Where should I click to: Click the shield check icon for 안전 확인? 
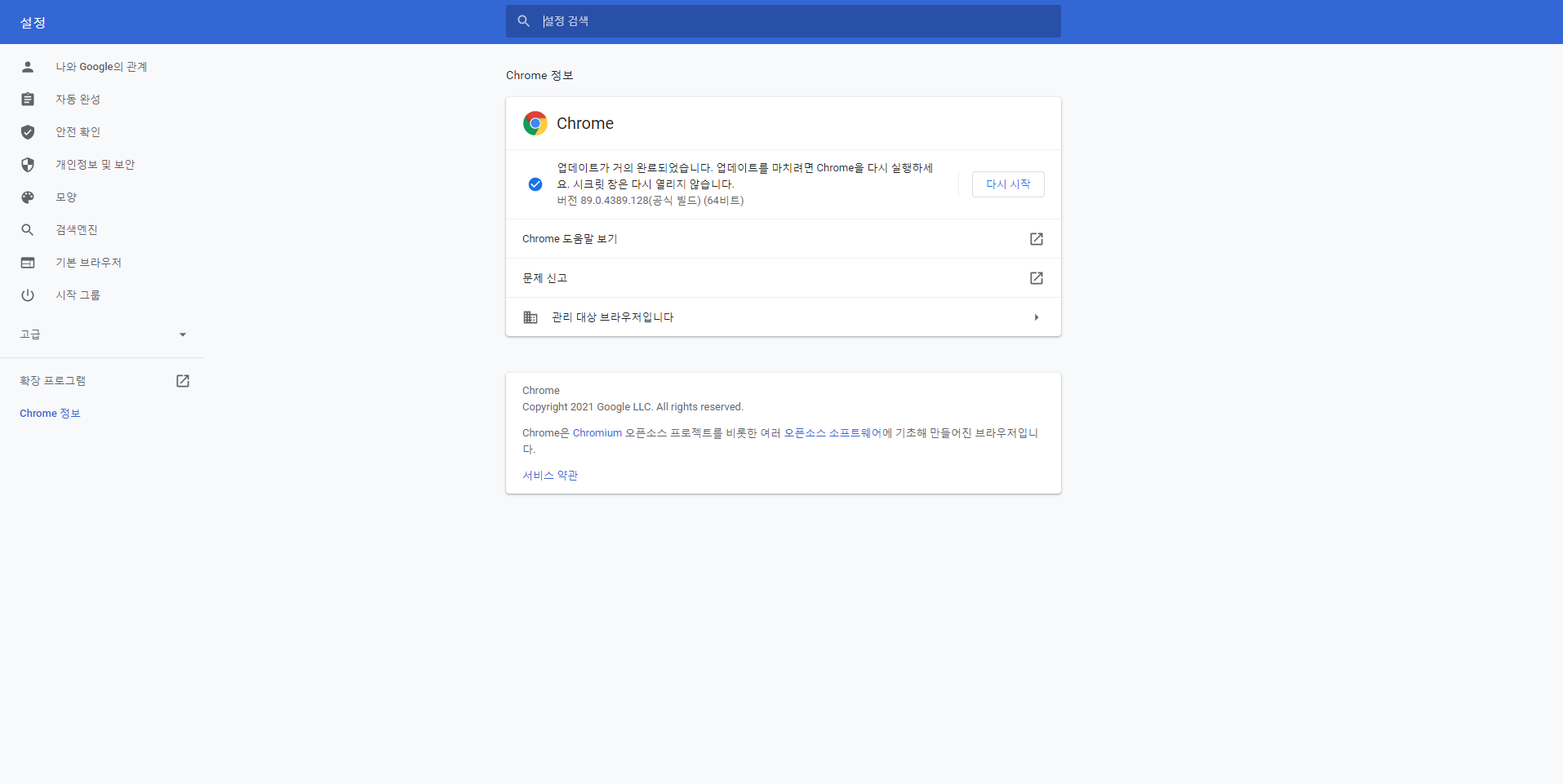pyautogui.click(x=28, y=132)
